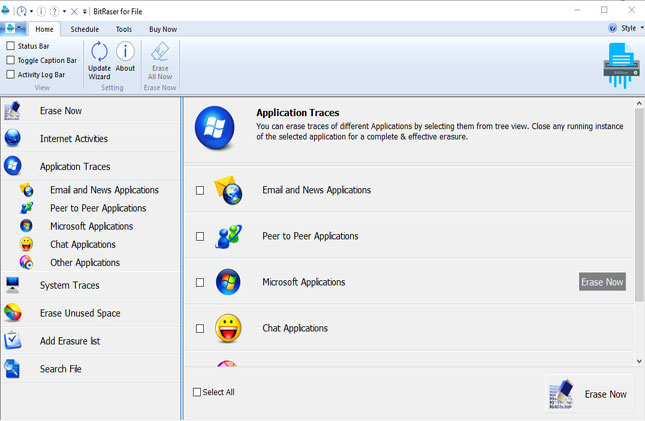Click the large Peer to Peer icon
This screenshot has width=645, height=421.
[x=228, y=236]
